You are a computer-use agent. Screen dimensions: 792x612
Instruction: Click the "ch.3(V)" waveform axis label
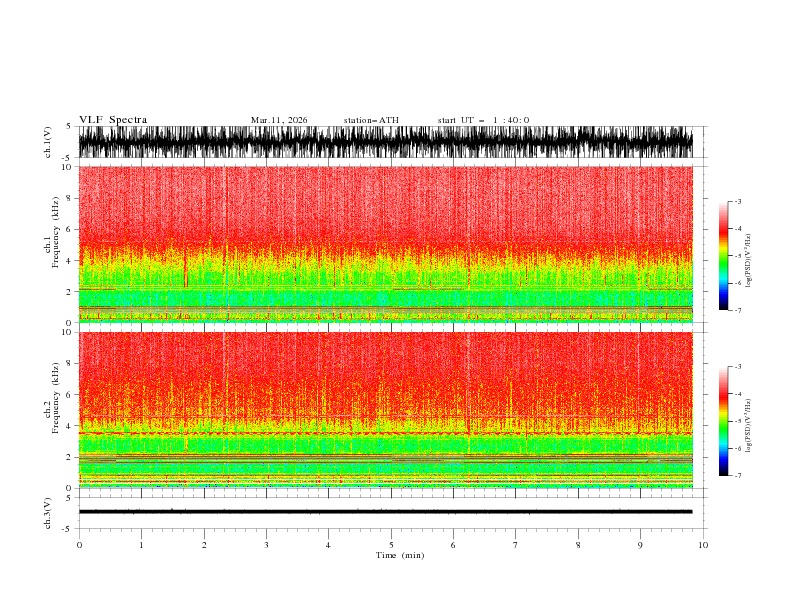pyautogui.click(x=48, y=513)
